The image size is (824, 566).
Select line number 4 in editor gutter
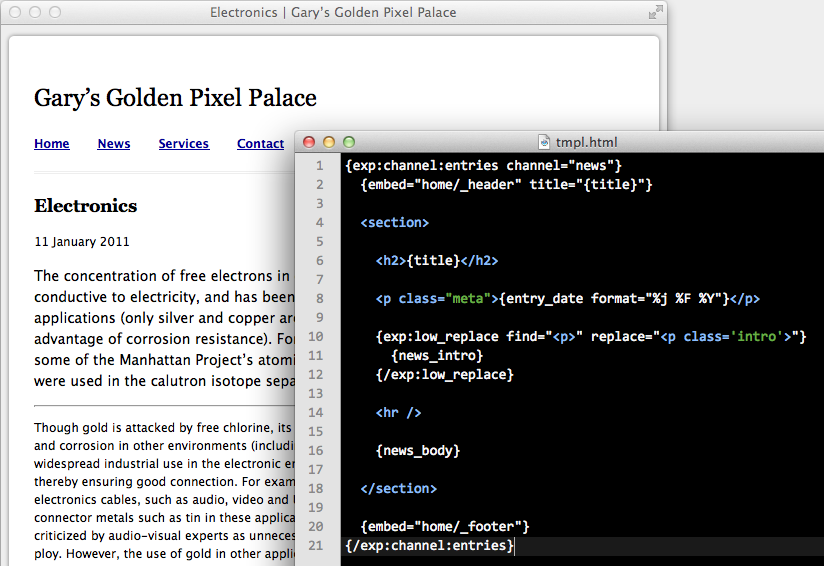pyautogui.click(x=319, y=222)
